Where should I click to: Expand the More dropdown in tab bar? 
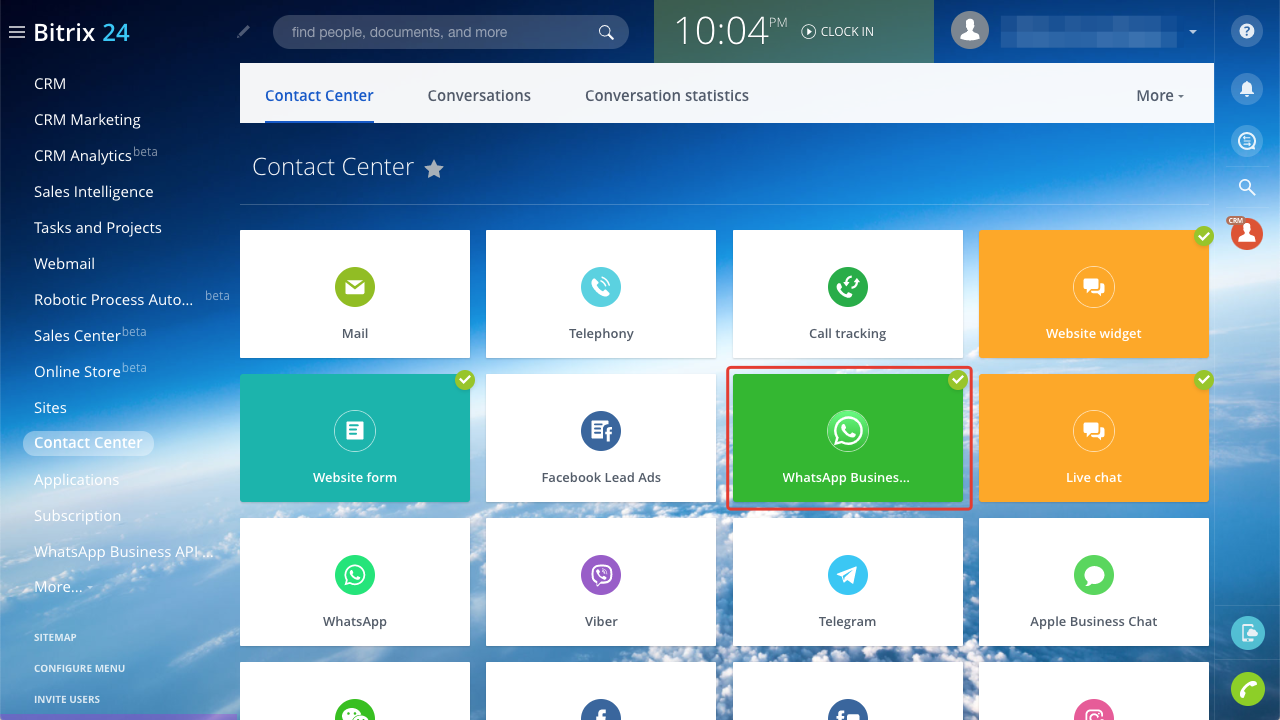tap(1160, 96)
